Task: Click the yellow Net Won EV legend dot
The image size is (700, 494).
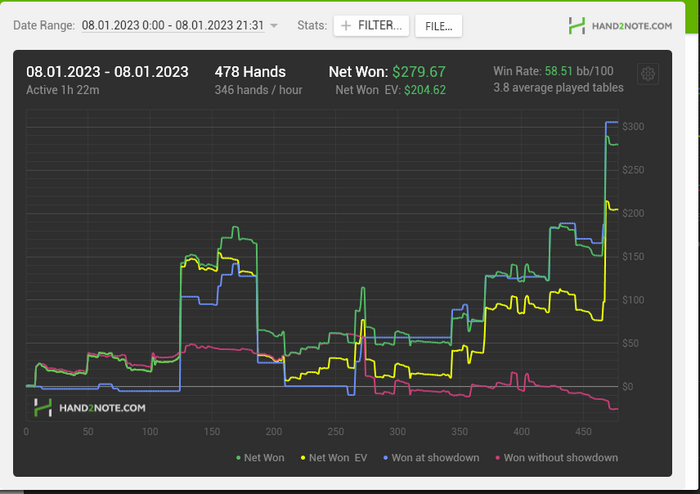Action: pos(303,458)
